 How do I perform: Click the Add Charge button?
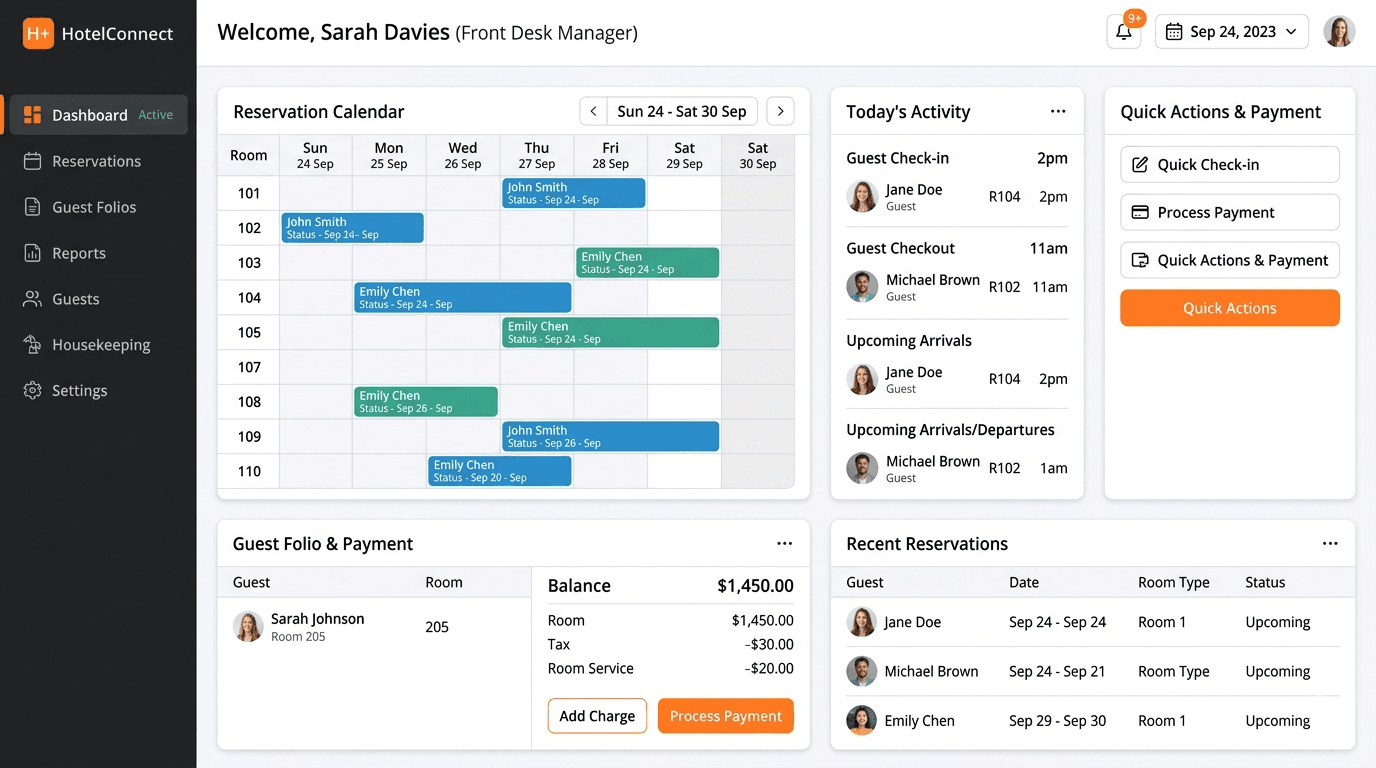[x=597, y=716]
